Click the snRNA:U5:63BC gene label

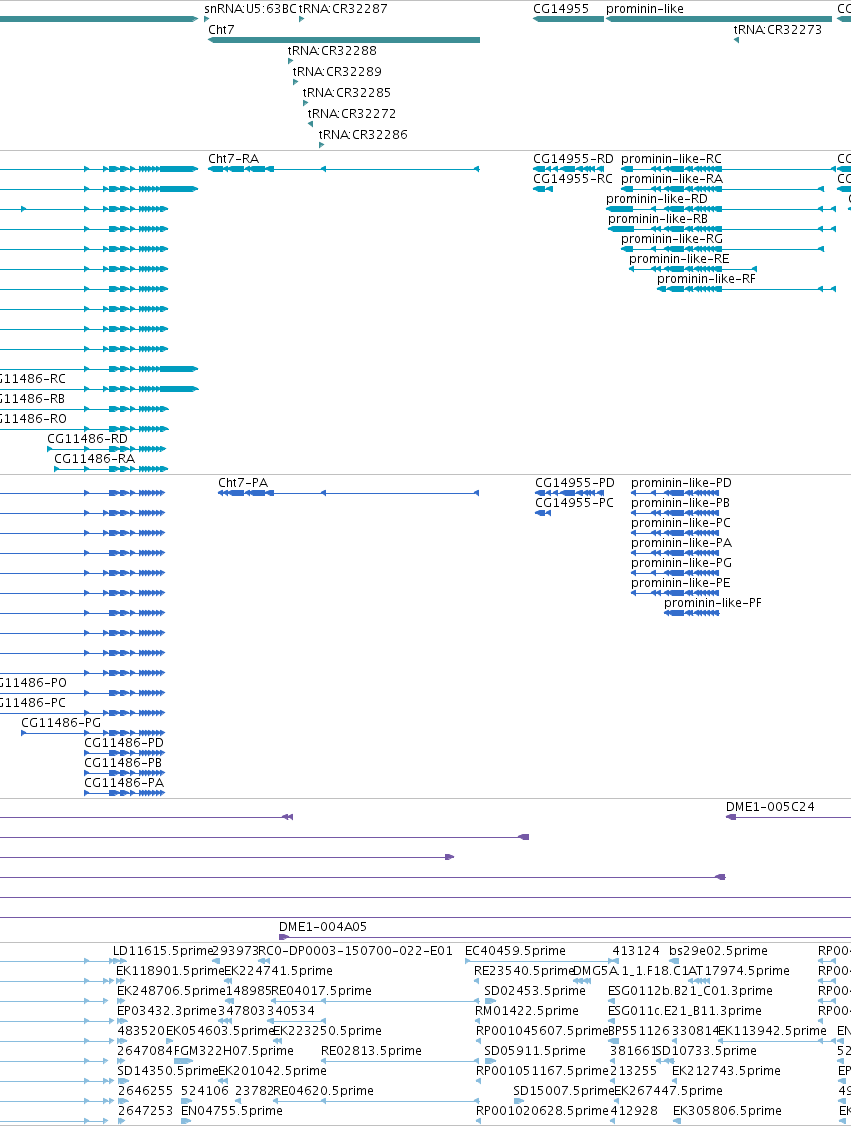coord(250,9)
